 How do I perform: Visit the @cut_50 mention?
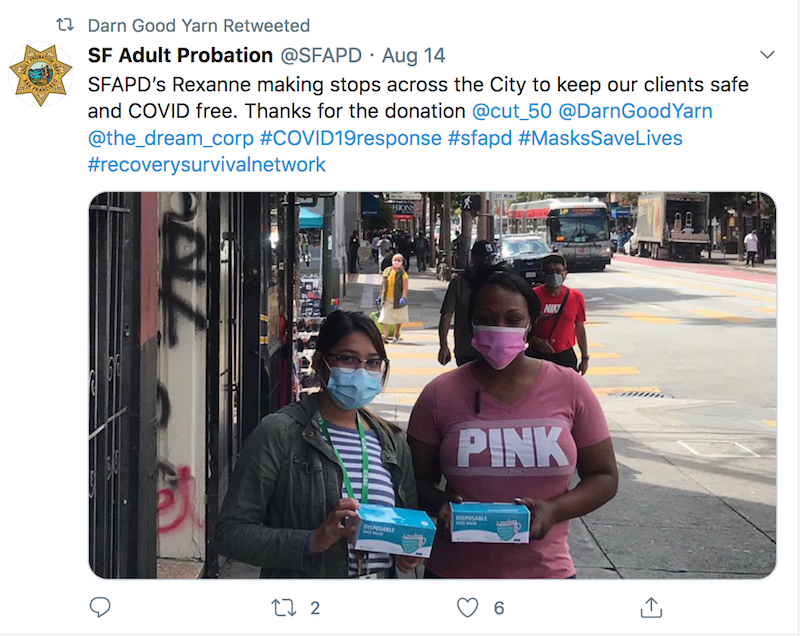(512, 111)
